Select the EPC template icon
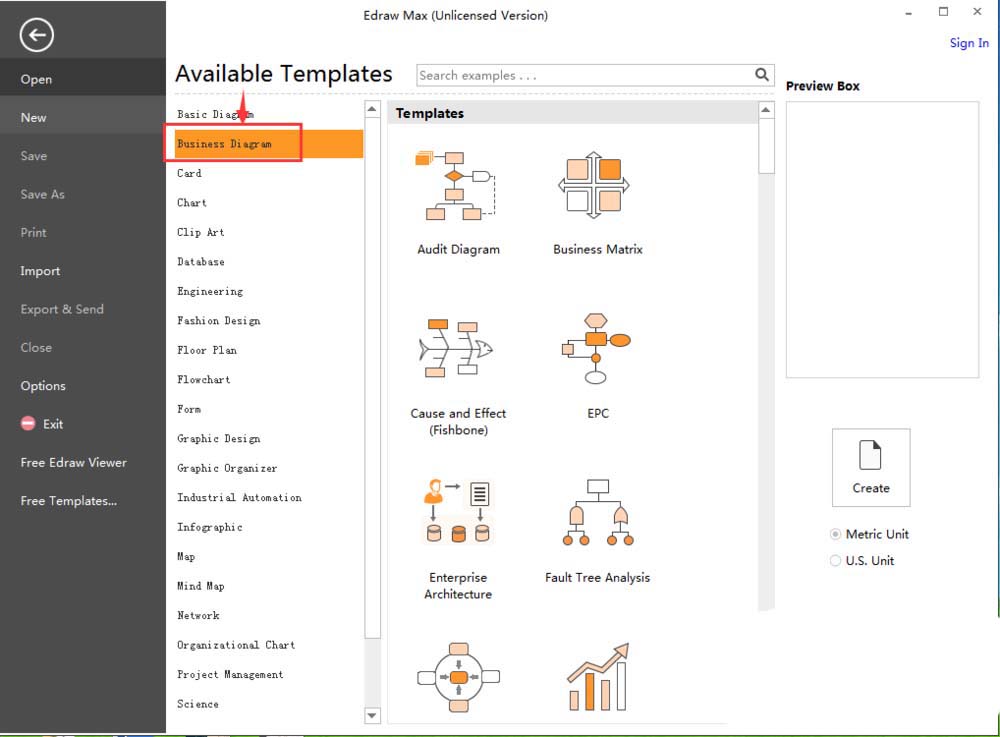Screen dimensions: 1000x737 597,349
